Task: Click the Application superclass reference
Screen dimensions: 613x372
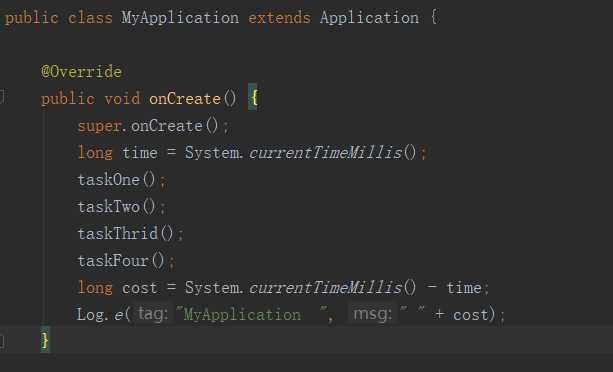Action: (369, 18)
